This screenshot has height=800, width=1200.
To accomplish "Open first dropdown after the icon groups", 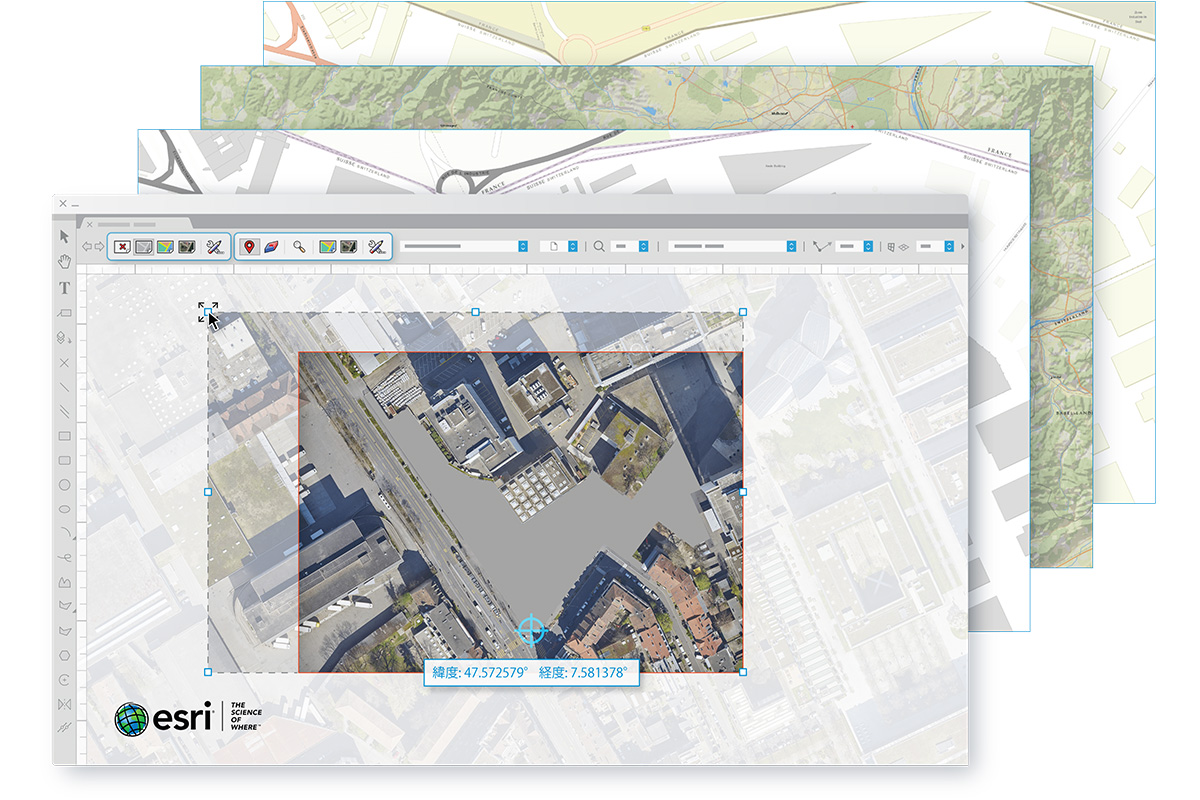I will click(465, 246).
